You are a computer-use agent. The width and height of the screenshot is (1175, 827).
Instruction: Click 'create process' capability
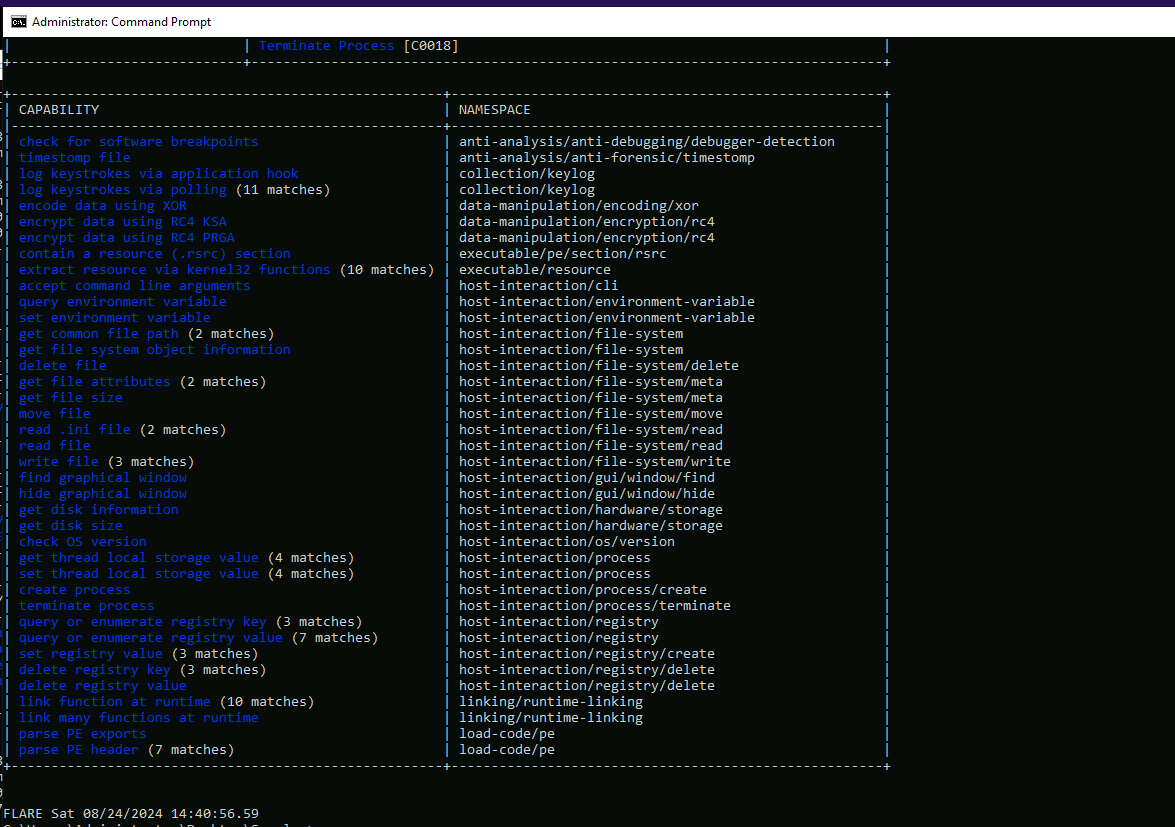click(x=75, y=590)
